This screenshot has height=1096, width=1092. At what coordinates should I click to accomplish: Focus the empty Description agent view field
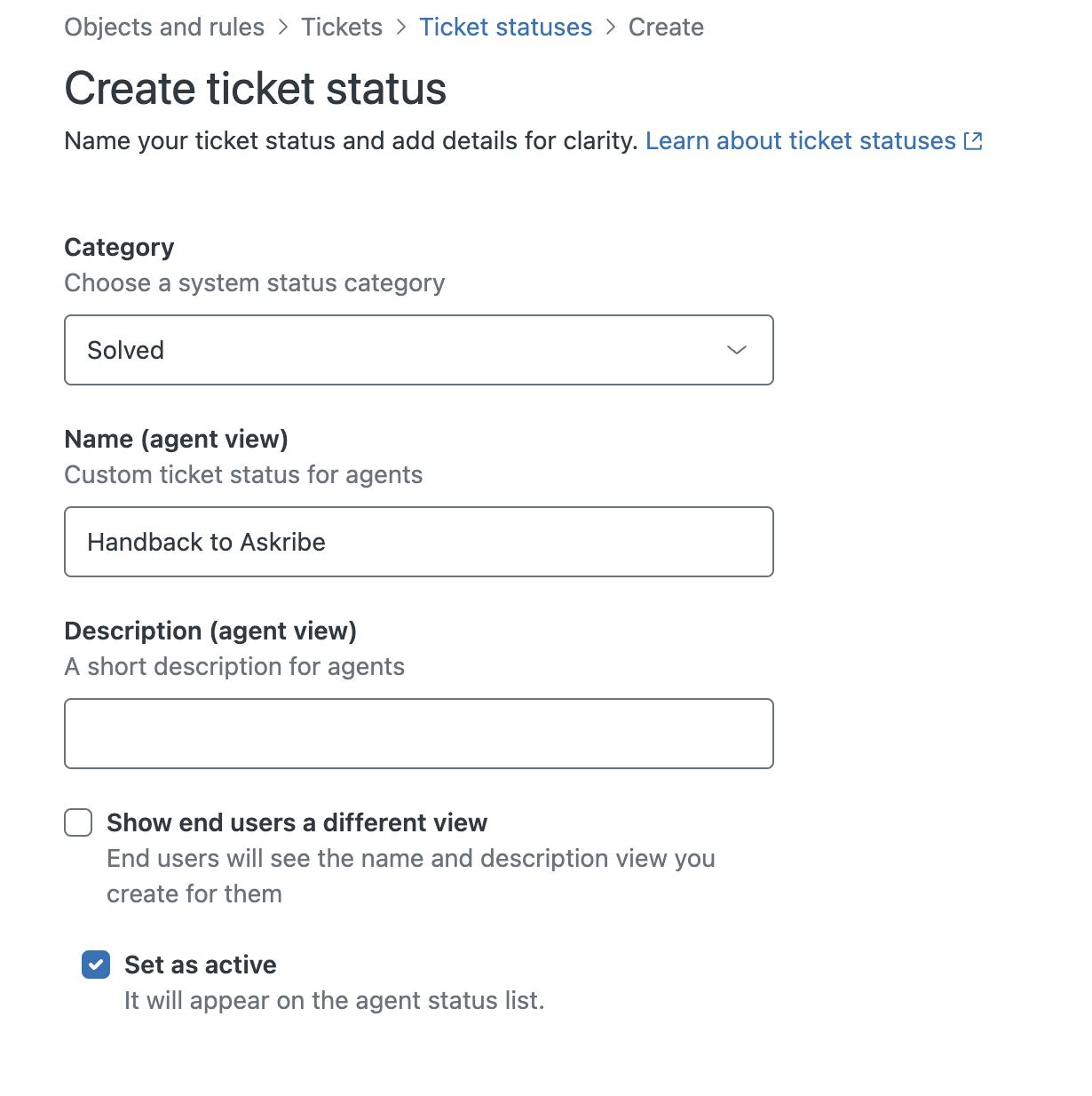point(418,734)
